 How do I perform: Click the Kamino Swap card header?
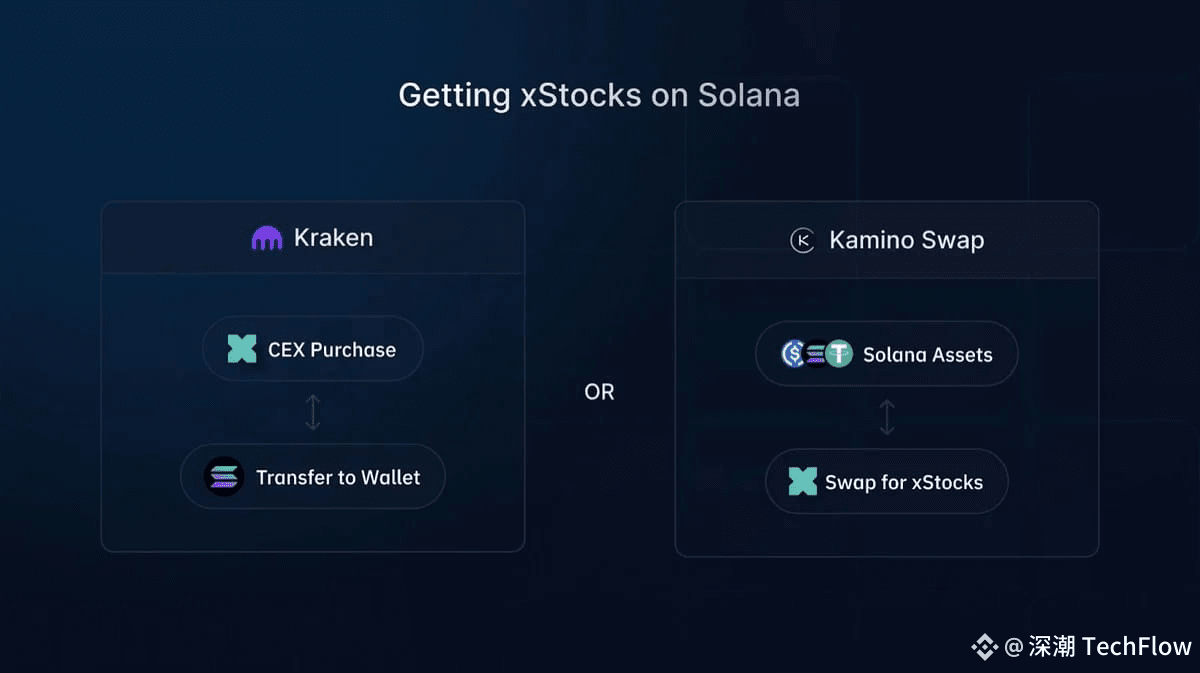[x=887, y=240]
